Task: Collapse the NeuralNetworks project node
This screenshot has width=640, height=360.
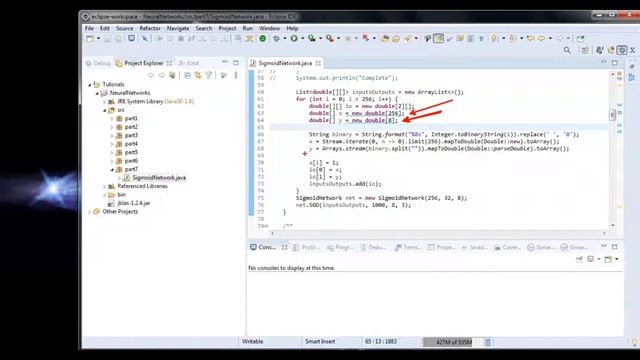Action: pyautogui.click(x=97, y=93)
